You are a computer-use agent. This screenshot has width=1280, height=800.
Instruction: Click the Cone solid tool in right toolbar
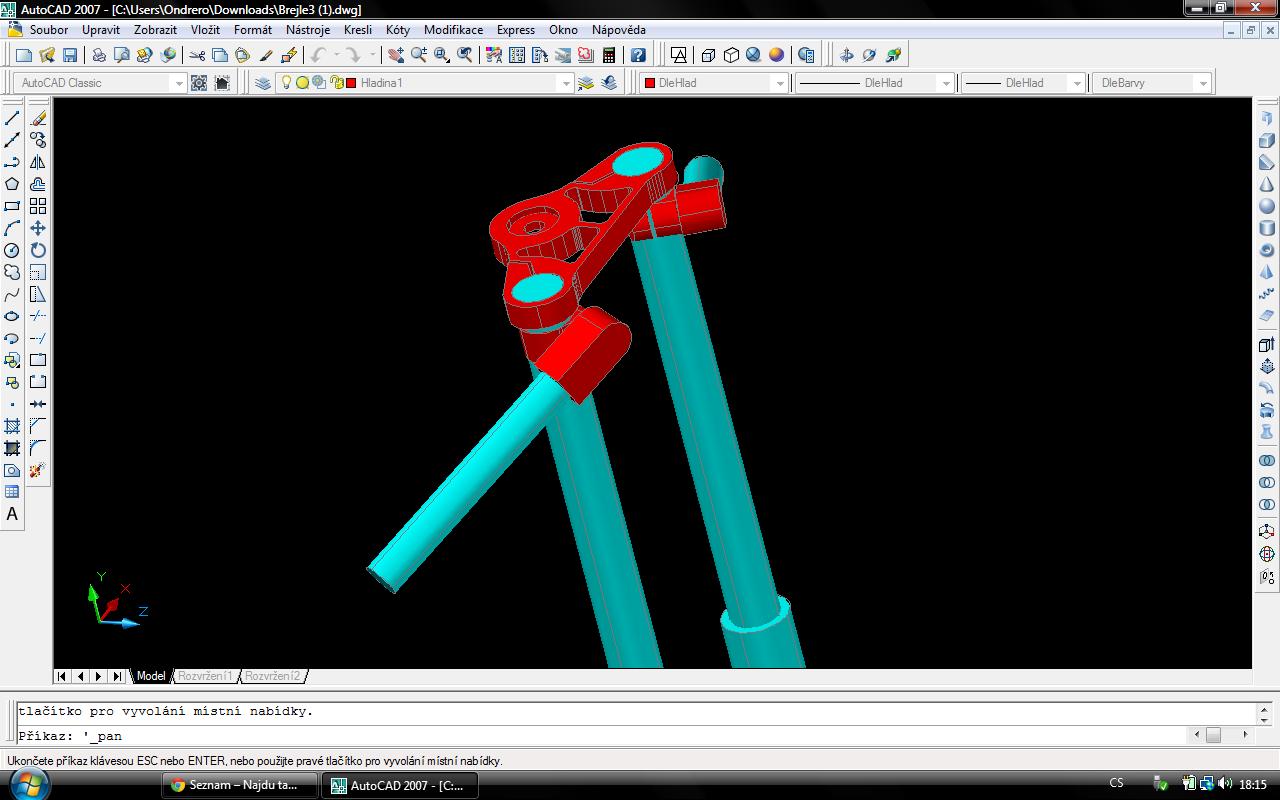click(1267, 184)
